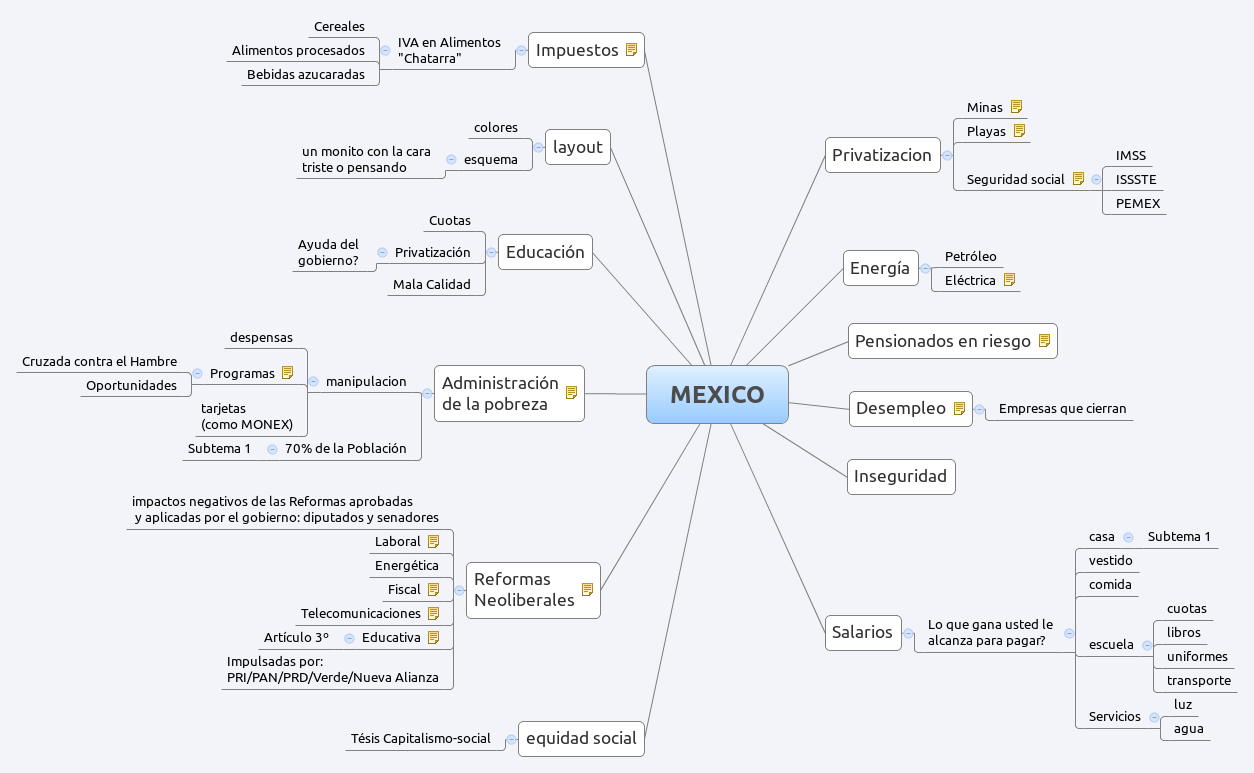Collapse the casa Subtema 1 branch

point(1128,536)
